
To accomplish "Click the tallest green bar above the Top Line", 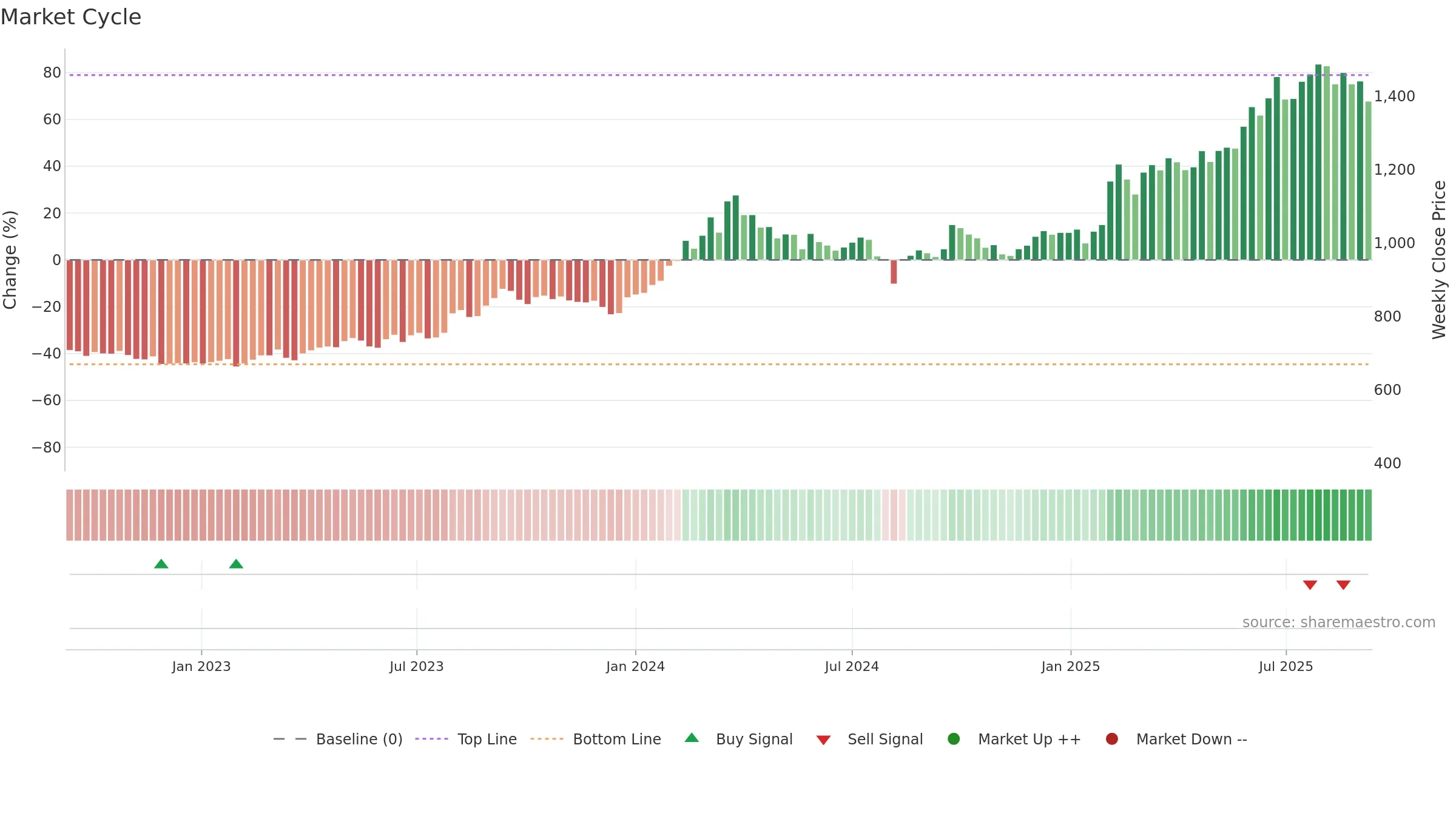I will (x=1318, y=162).
